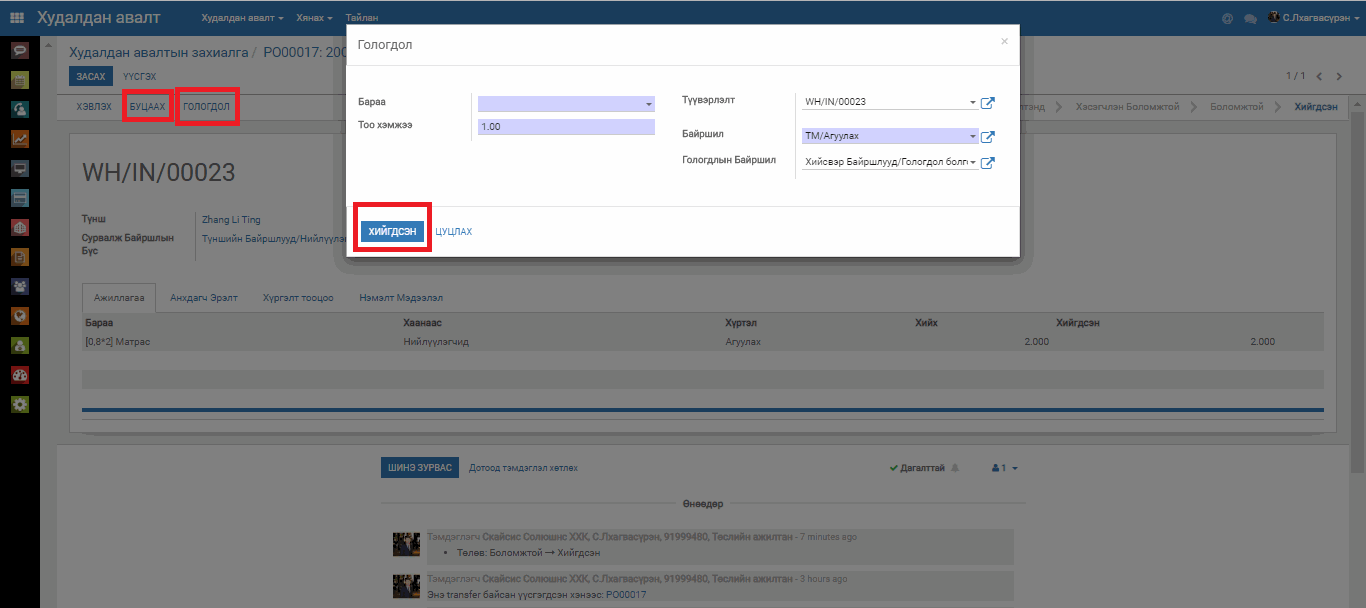Open external link for Түүвэрлэлт WH/IN/00023

tap(987, 103)
